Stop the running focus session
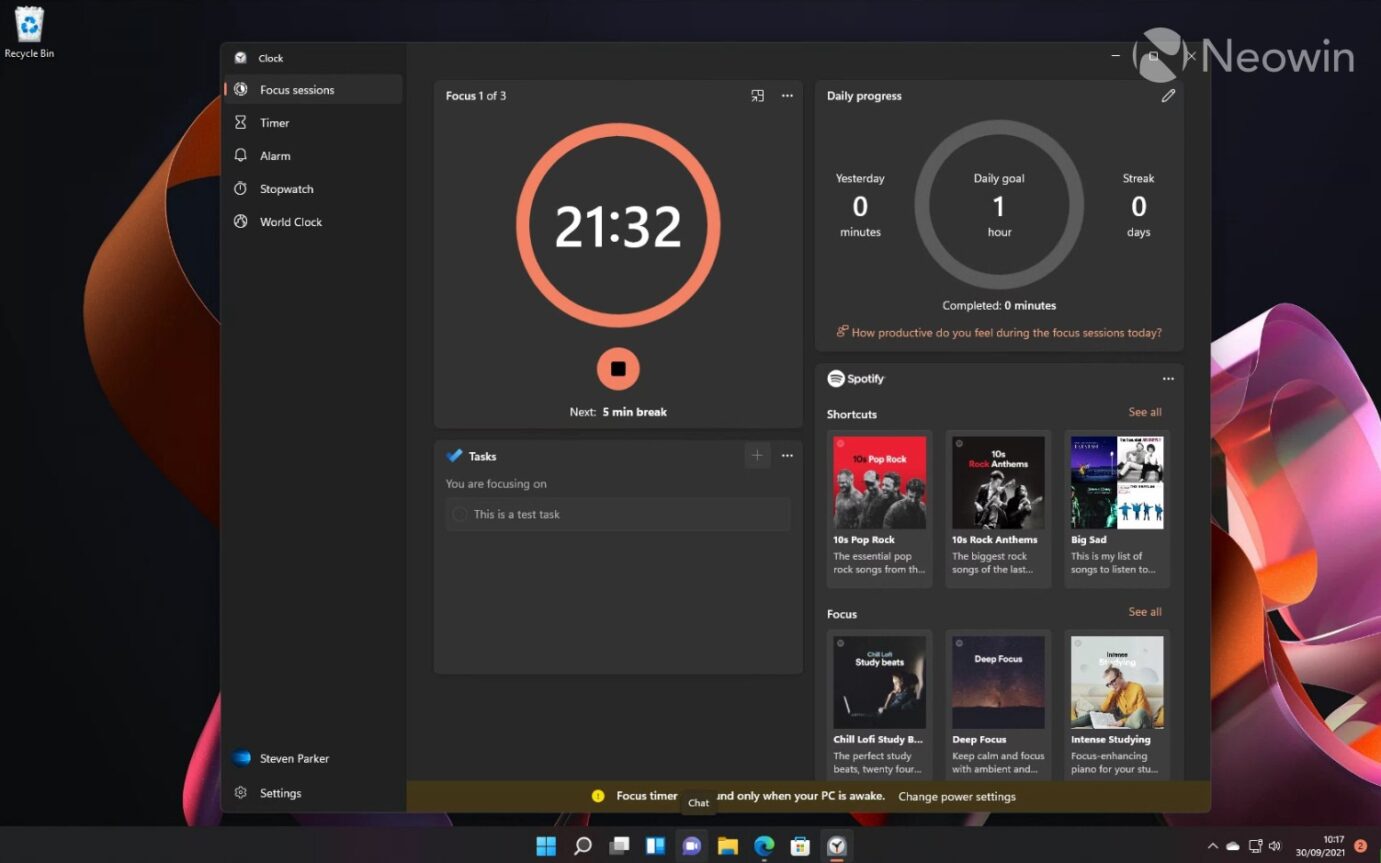1381x863 pixels. pyautogui.click(x=618, y=368)
